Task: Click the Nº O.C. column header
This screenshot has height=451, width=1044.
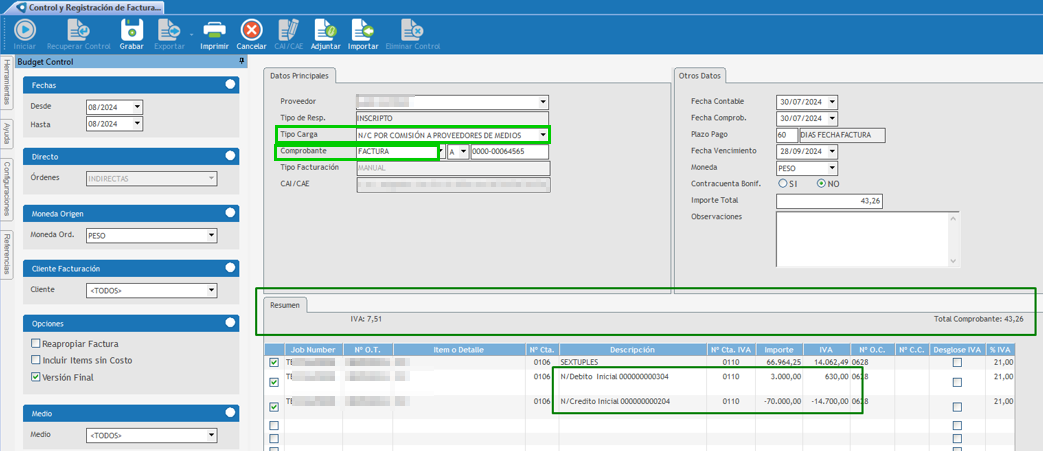Action: point(872,350)
